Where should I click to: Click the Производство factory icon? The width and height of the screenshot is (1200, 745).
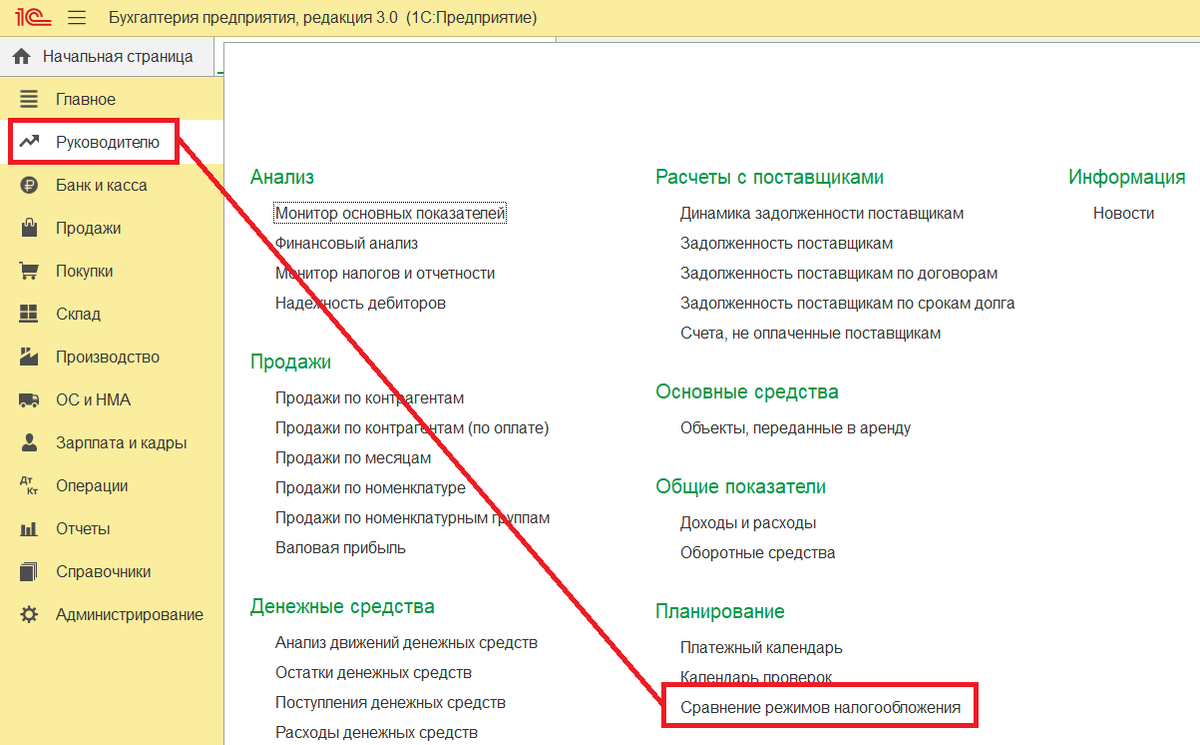pos(28,357)
